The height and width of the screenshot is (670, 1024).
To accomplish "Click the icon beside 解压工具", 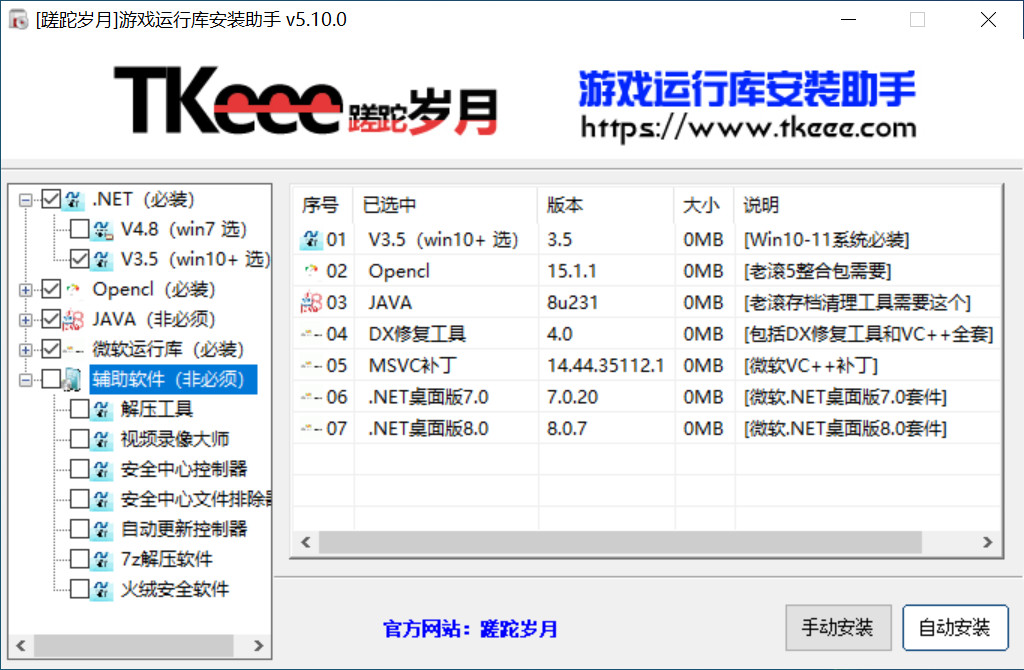I will pyautogui.click(x=102, y=409).
